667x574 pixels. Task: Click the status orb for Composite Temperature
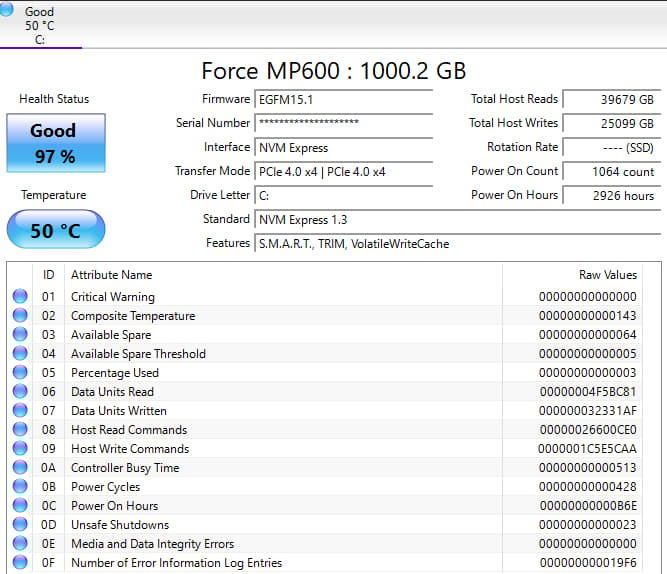[x=20, y=315]
